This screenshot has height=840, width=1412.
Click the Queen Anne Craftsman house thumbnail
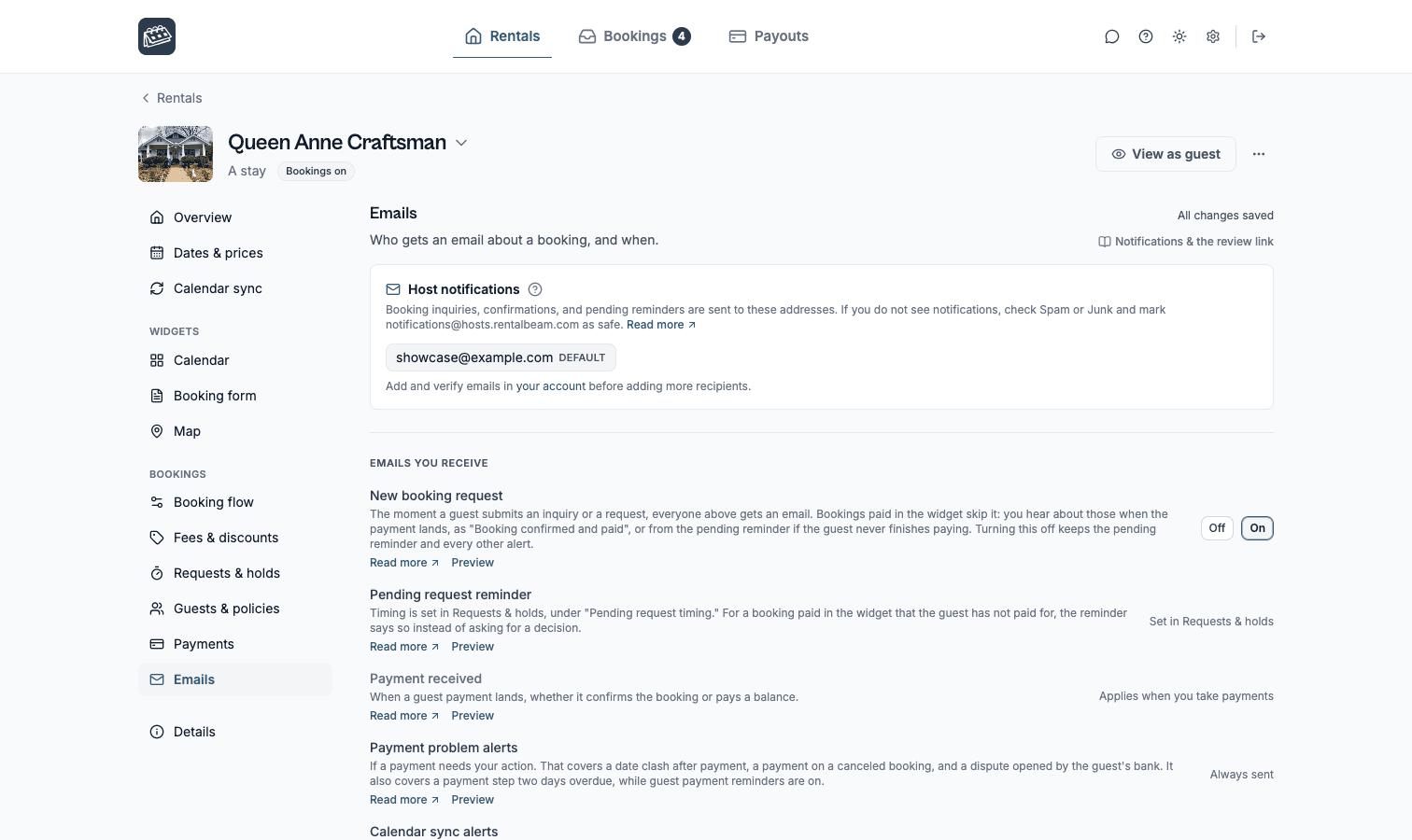(x=176, y=154)
